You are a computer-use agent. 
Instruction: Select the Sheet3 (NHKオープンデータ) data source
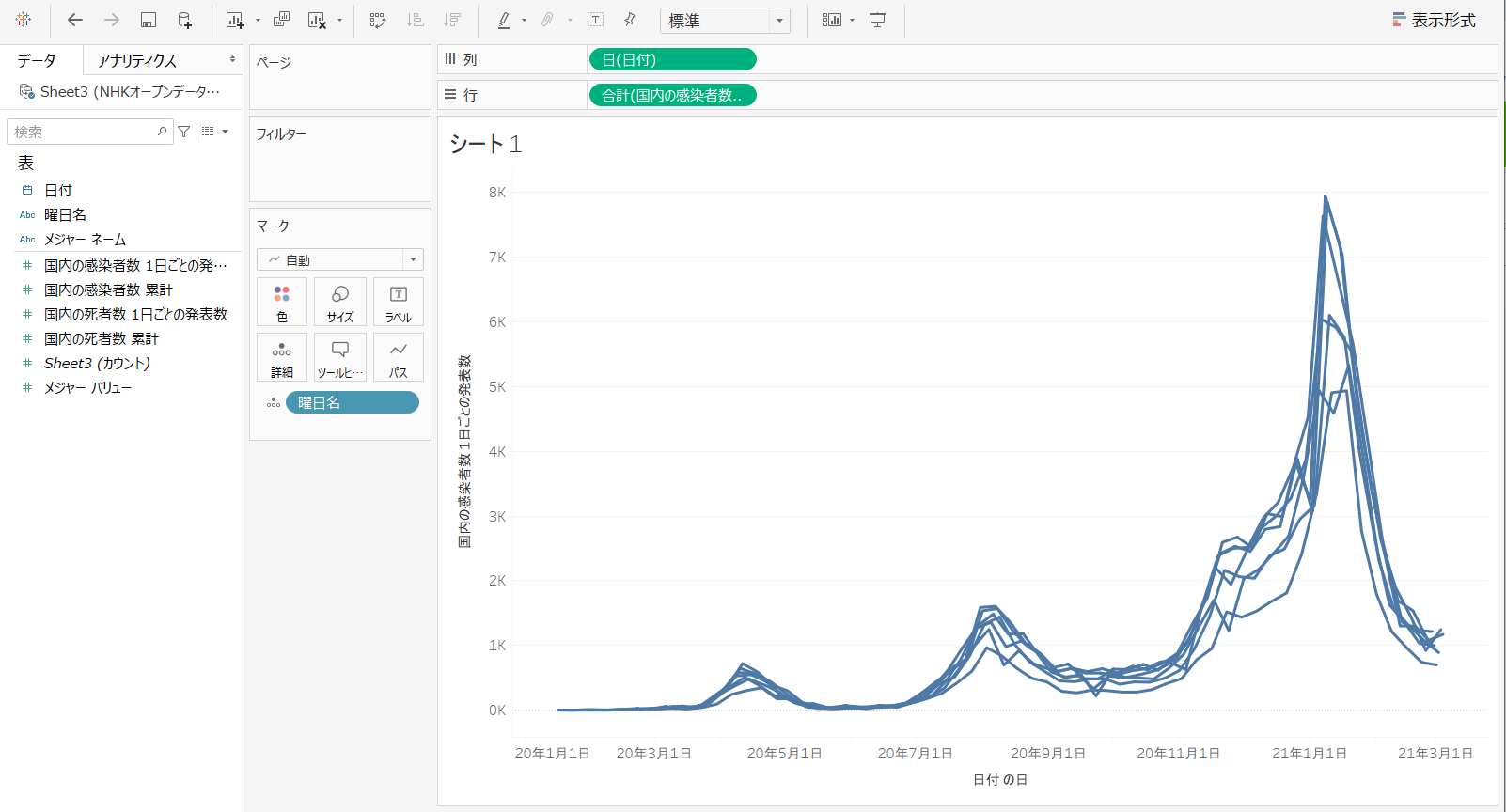(x=120, y=91)
